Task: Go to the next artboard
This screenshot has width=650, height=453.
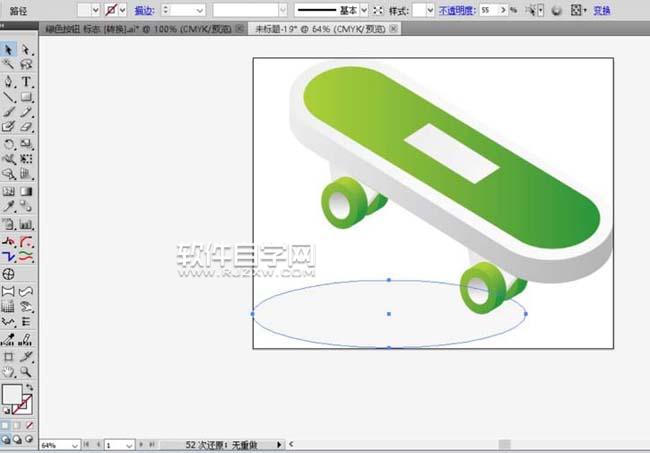Action: (x=141, y=444)
